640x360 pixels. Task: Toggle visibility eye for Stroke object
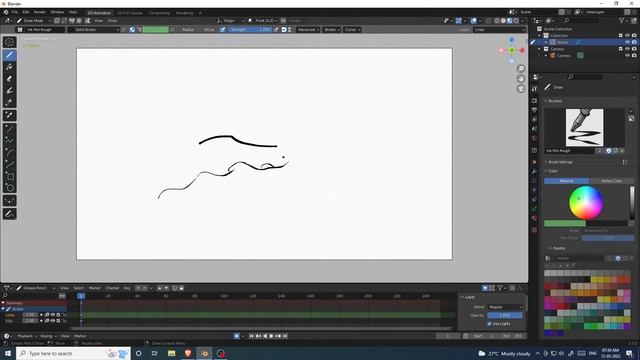[627, 42]
